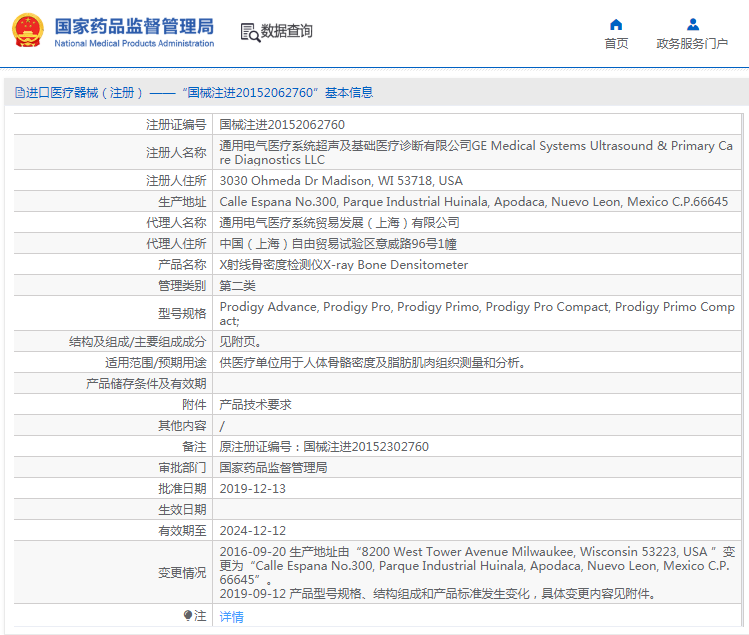Click the national emblem logo
The image size is (749, 635).
point(28,31)
